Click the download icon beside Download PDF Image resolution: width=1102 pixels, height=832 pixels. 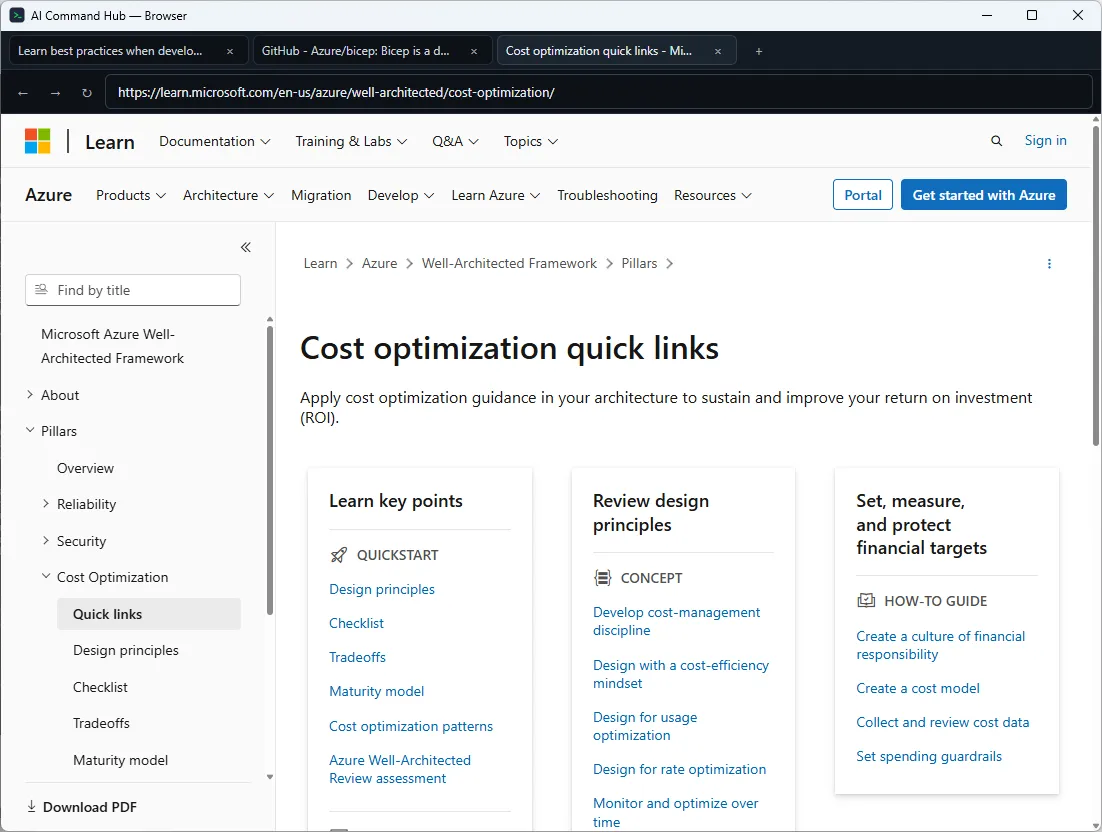click(31, 807)
